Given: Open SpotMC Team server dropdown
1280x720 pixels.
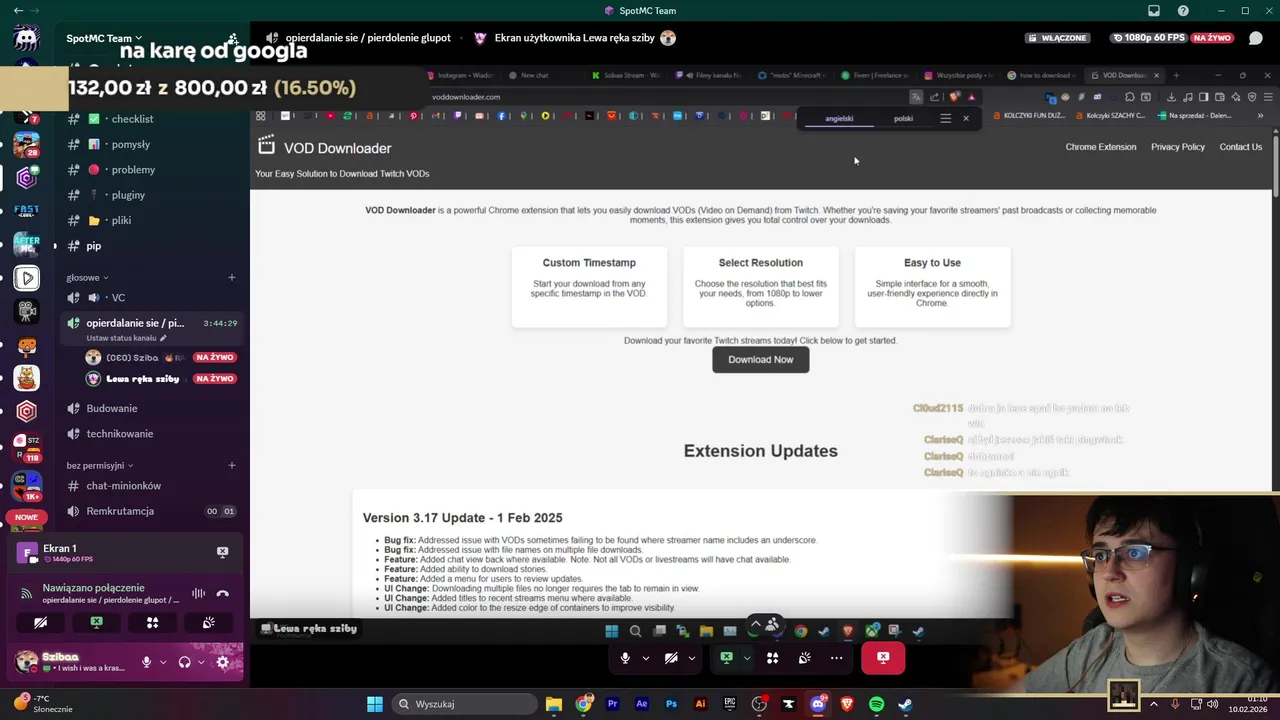Looking at the screenshot, I should click(104, 38).
